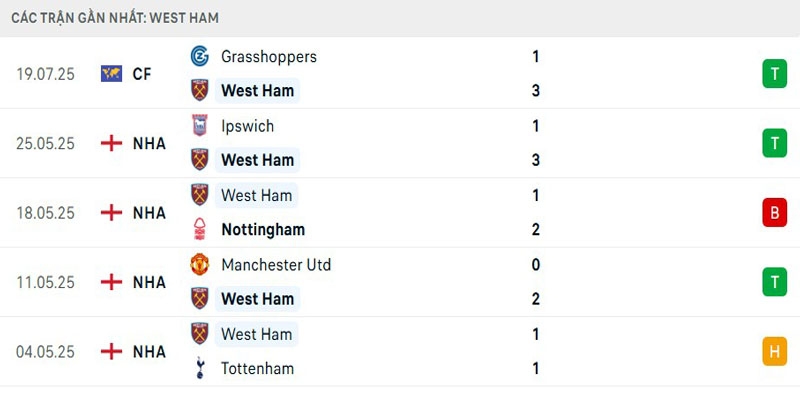Open the Nottingham team link
Viewport: 800px width, 400px height.
coord(262,229)
